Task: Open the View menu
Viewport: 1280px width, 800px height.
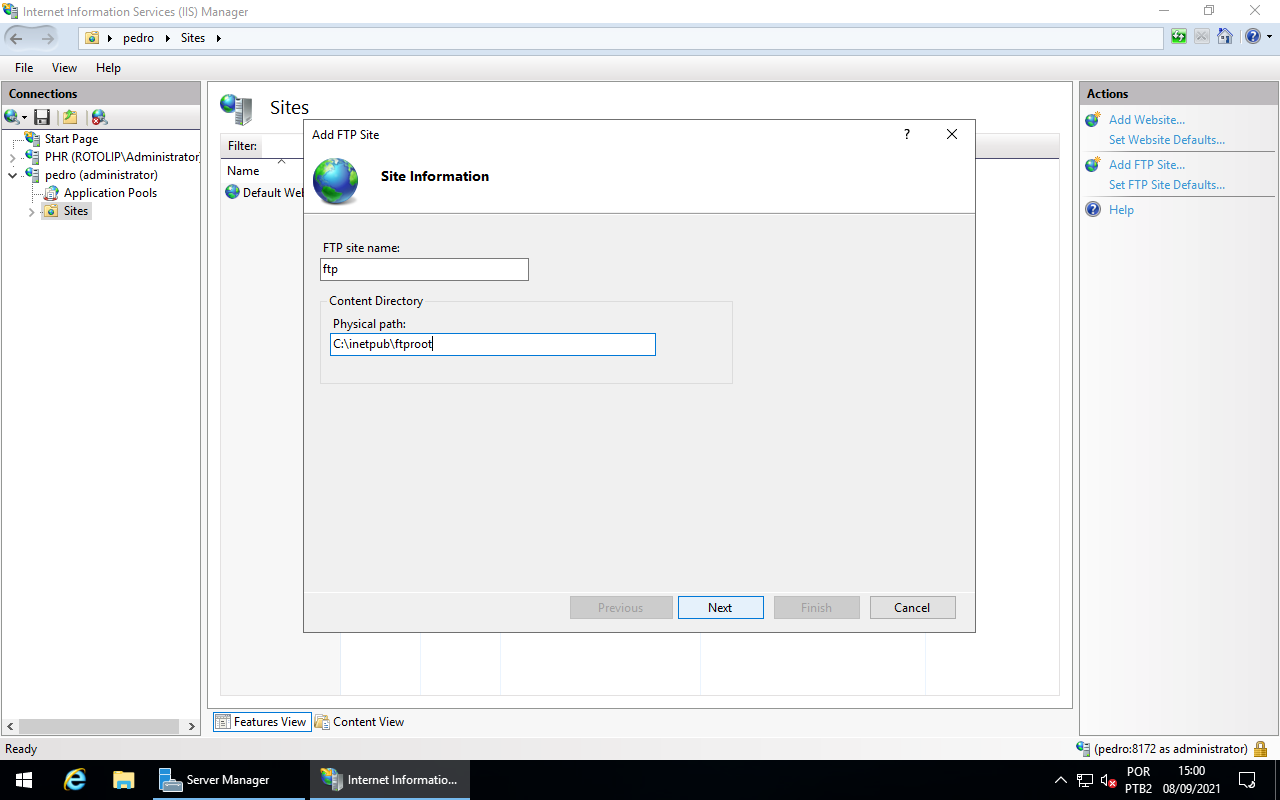Action: coord(64,68)
